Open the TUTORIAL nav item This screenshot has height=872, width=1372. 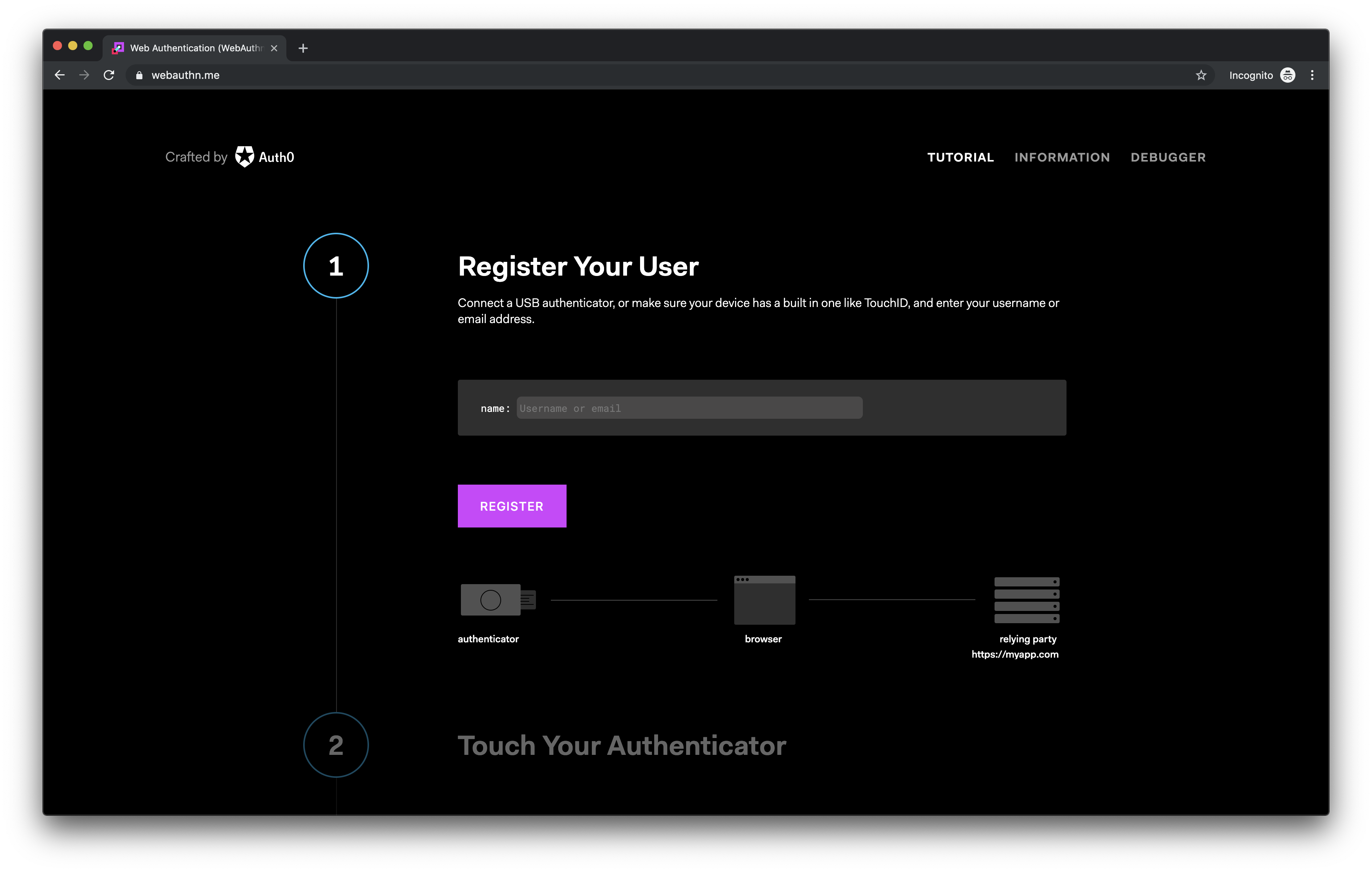click(960, 157)
